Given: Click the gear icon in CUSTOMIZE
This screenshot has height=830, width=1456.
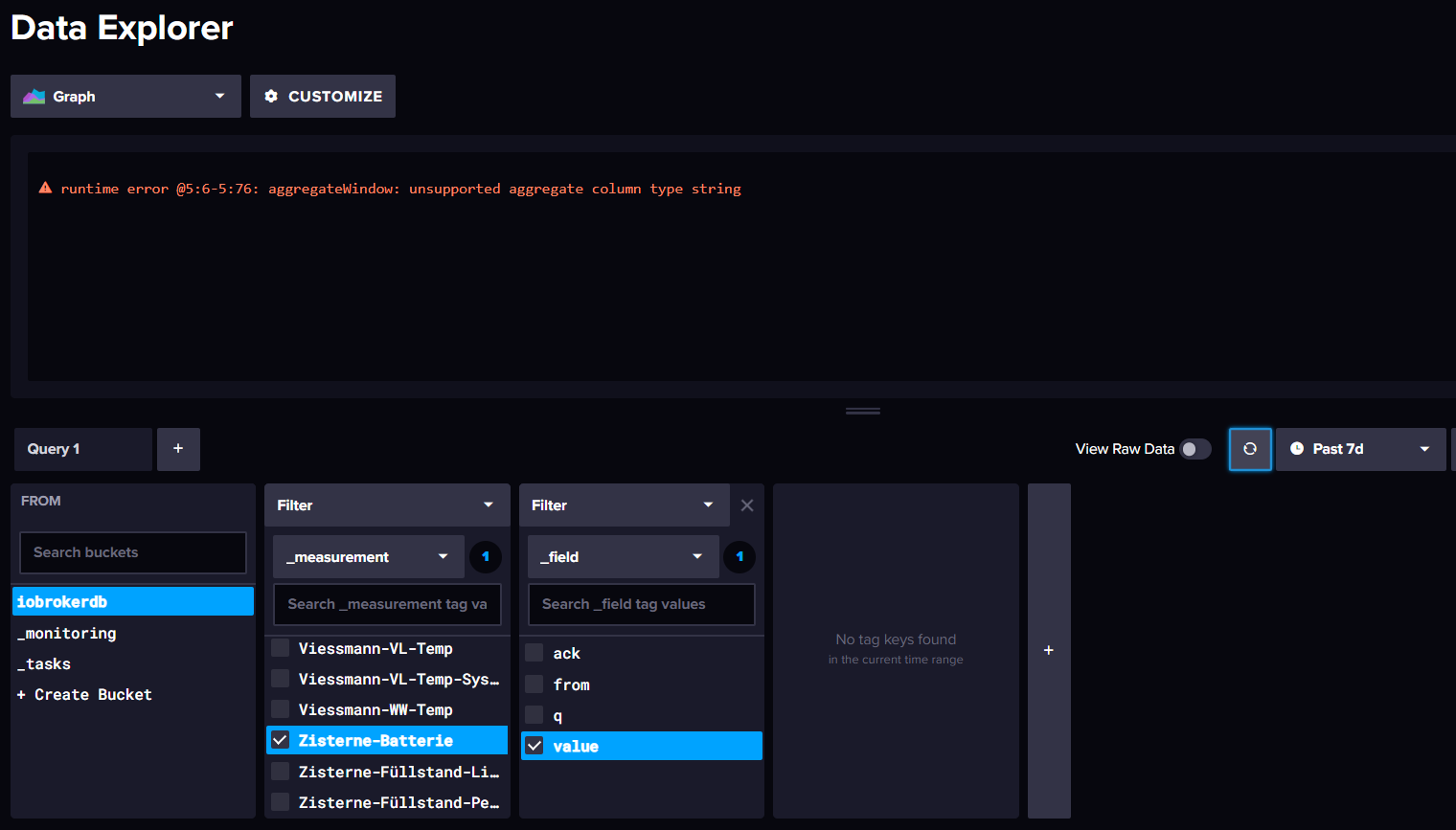Looking at the screenshot, I should [x=271, y=96].
